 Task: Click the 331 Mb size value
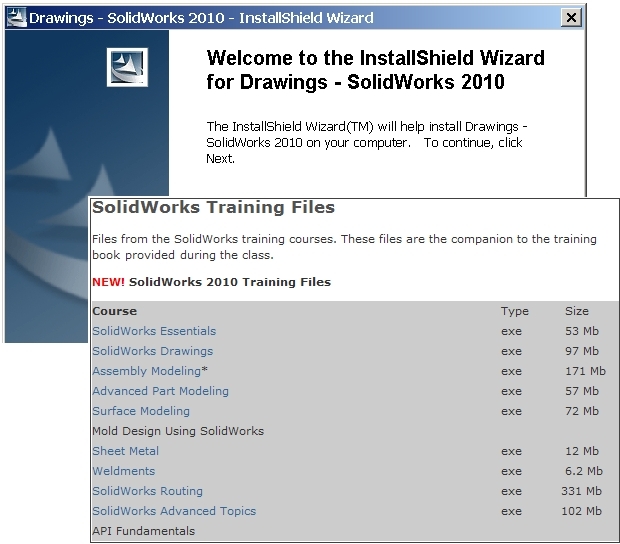tap(582, 491)
